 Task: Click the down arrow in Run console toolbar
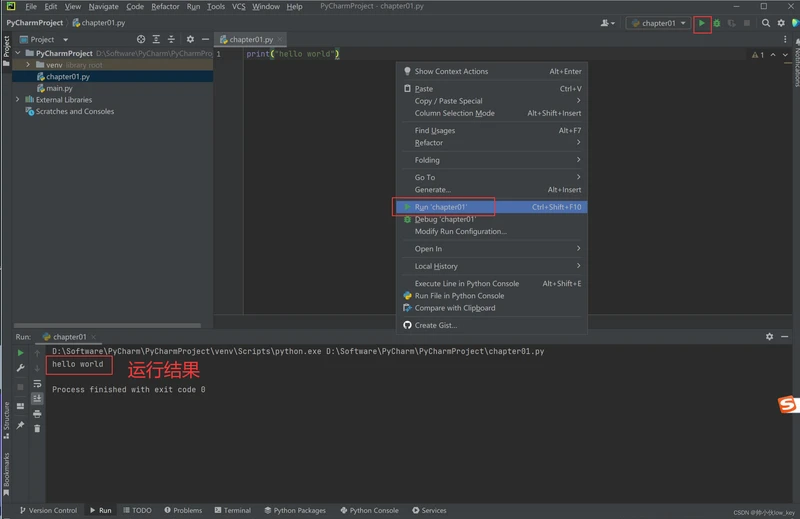37,368
